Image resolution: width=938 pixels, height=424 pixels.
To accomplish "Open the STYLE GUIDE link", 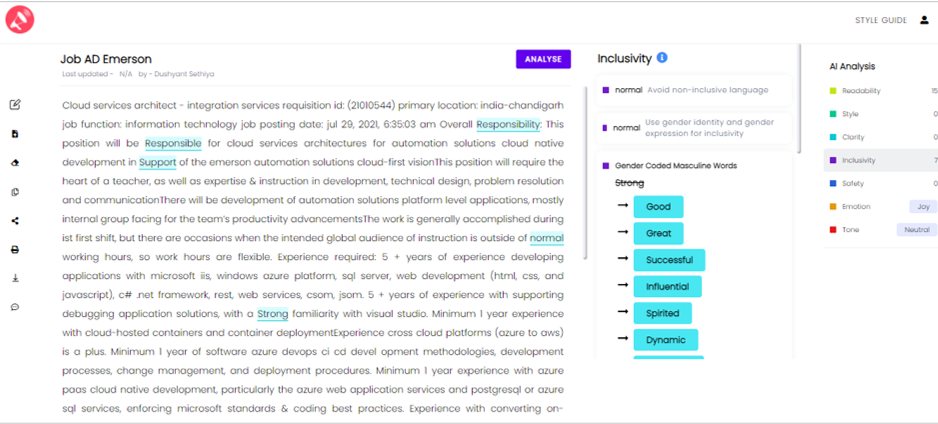I will click(x=881, y=20).
